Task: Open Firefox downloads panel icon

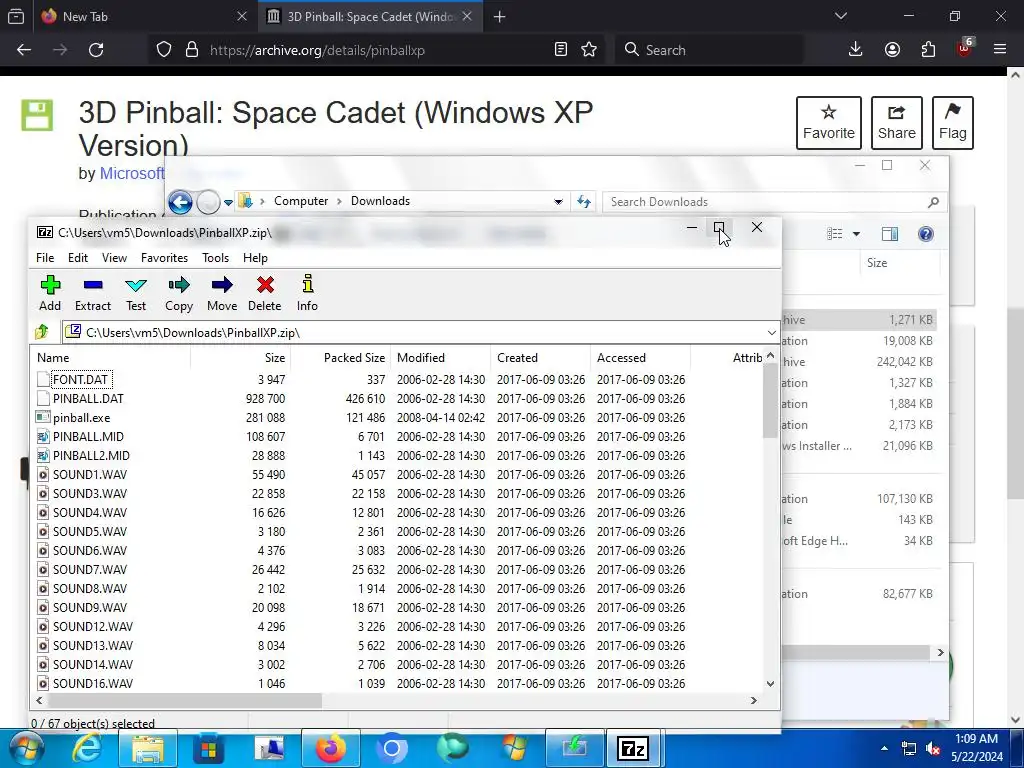Action: (856, 50)
